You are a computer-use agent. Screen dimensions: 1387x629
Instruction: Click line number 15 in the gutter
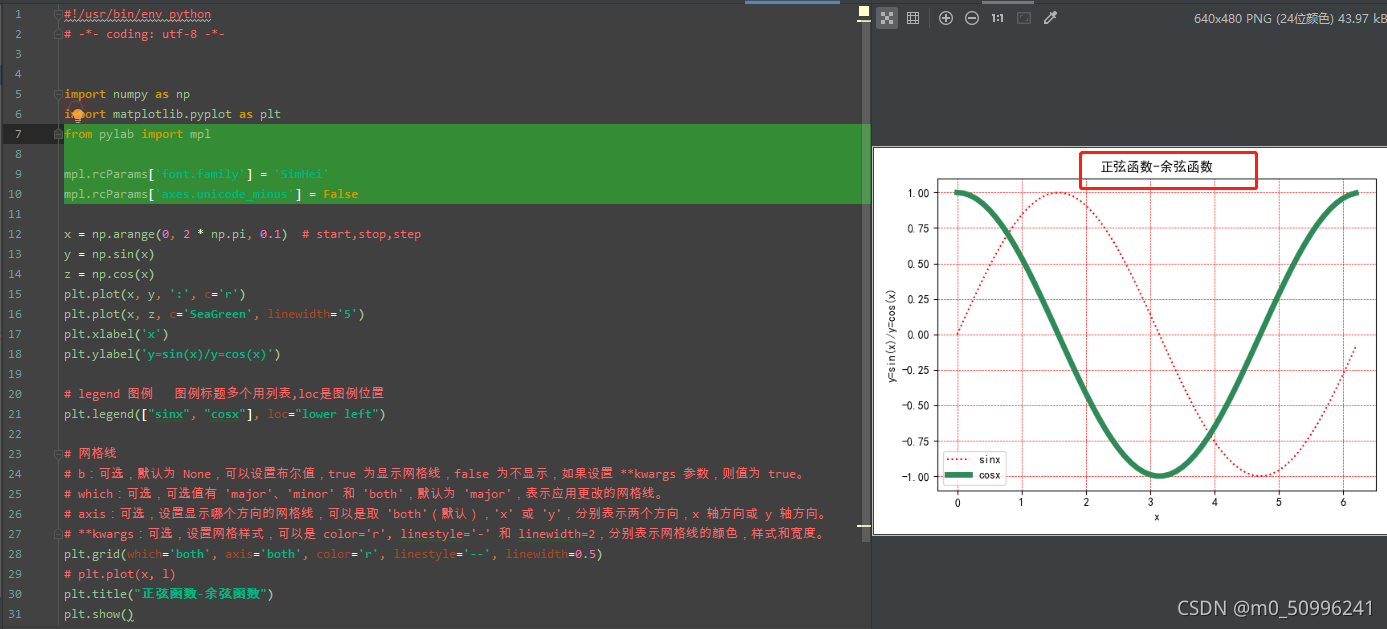click(x=14, y=293)
